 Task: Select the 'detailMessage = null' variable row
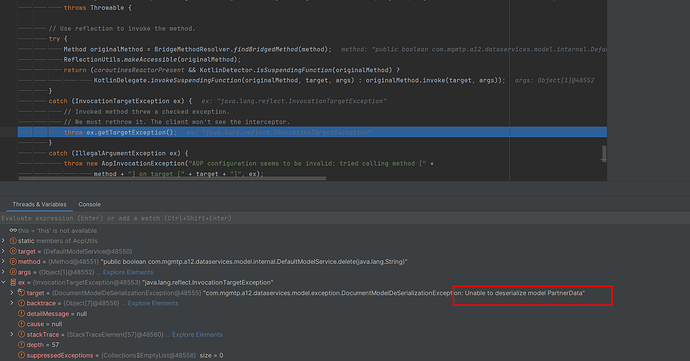pyautogui.click(x=345, y=313)
